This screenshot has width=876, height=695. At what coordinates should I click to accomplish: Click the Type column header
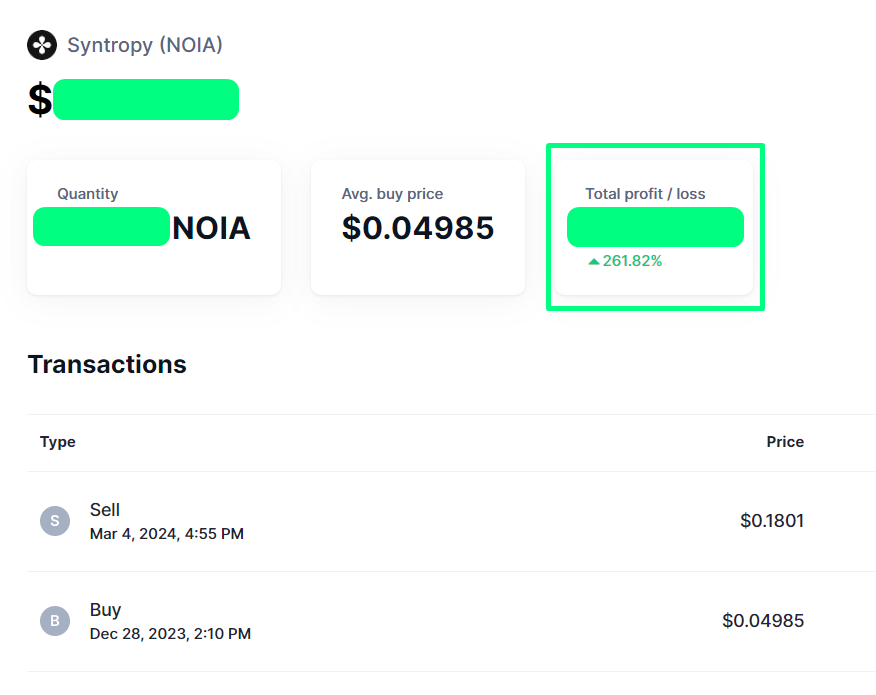[x=58, y=442]
